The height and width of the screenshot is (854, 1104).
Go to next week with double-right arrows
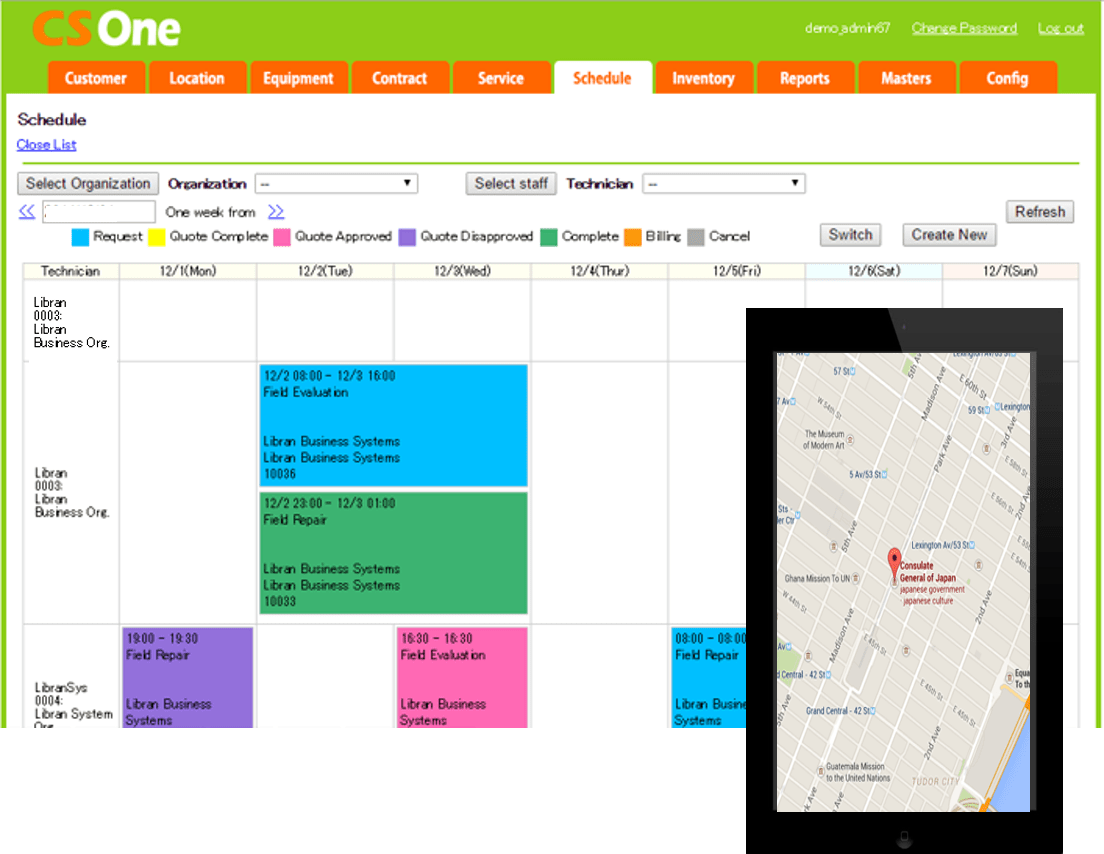click(x=276, y=211)
